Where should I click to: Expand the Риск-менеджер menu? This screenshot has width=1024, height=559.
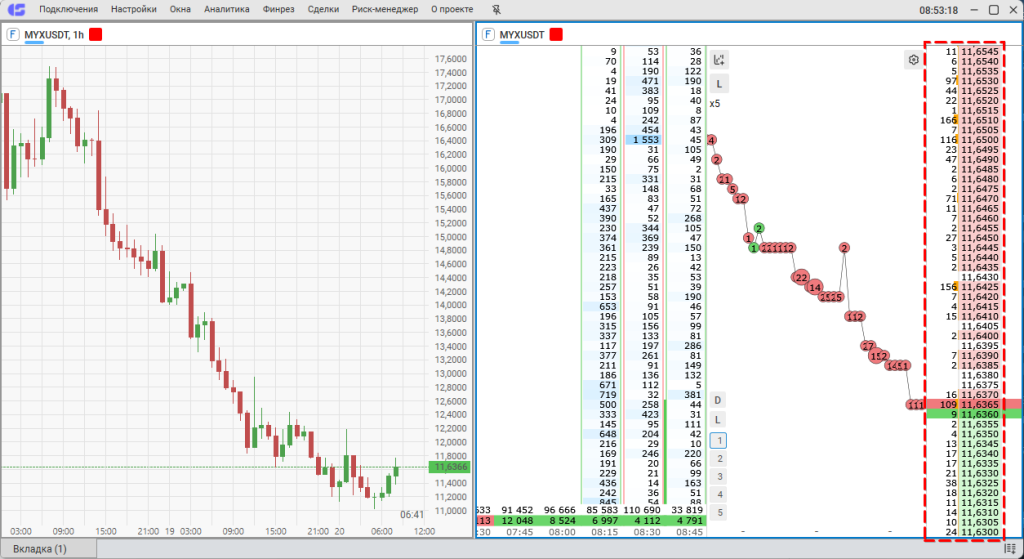[385, 9]
